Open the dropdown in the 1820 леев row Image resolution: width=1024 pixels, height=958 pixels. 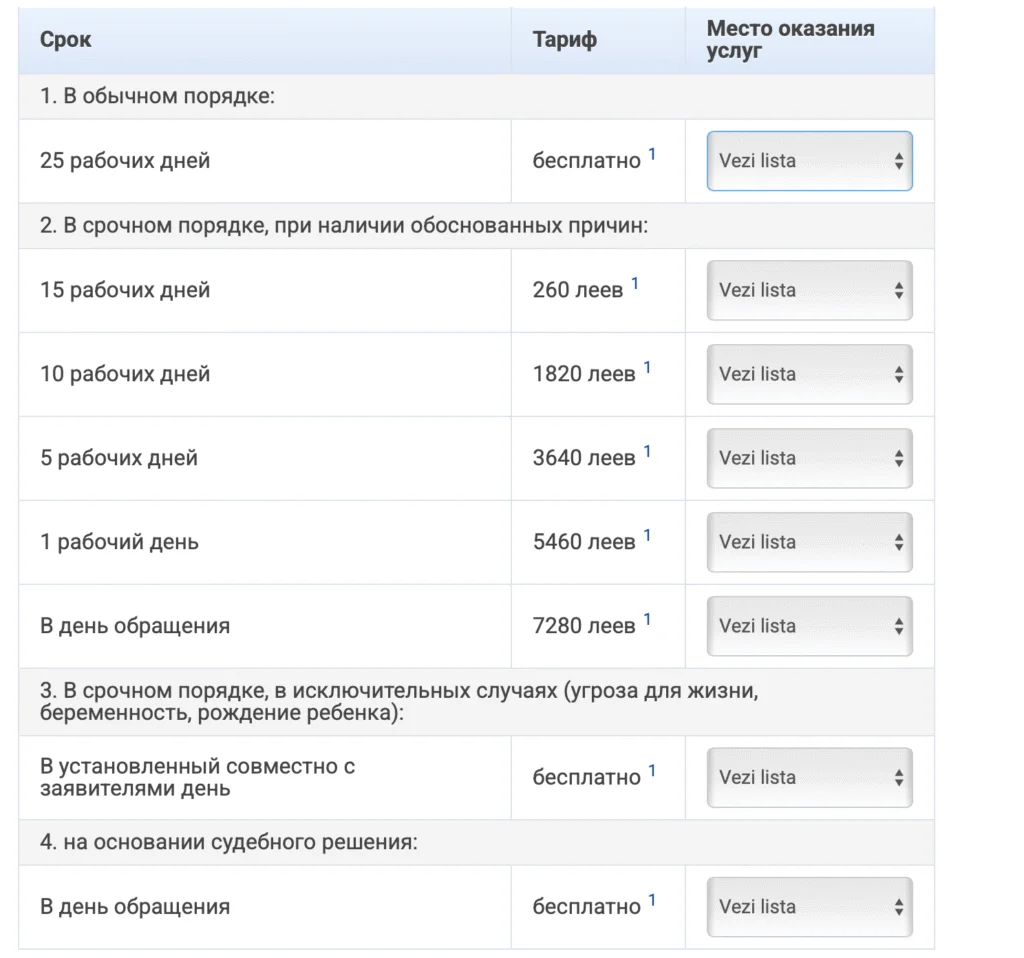pos(809,374)
